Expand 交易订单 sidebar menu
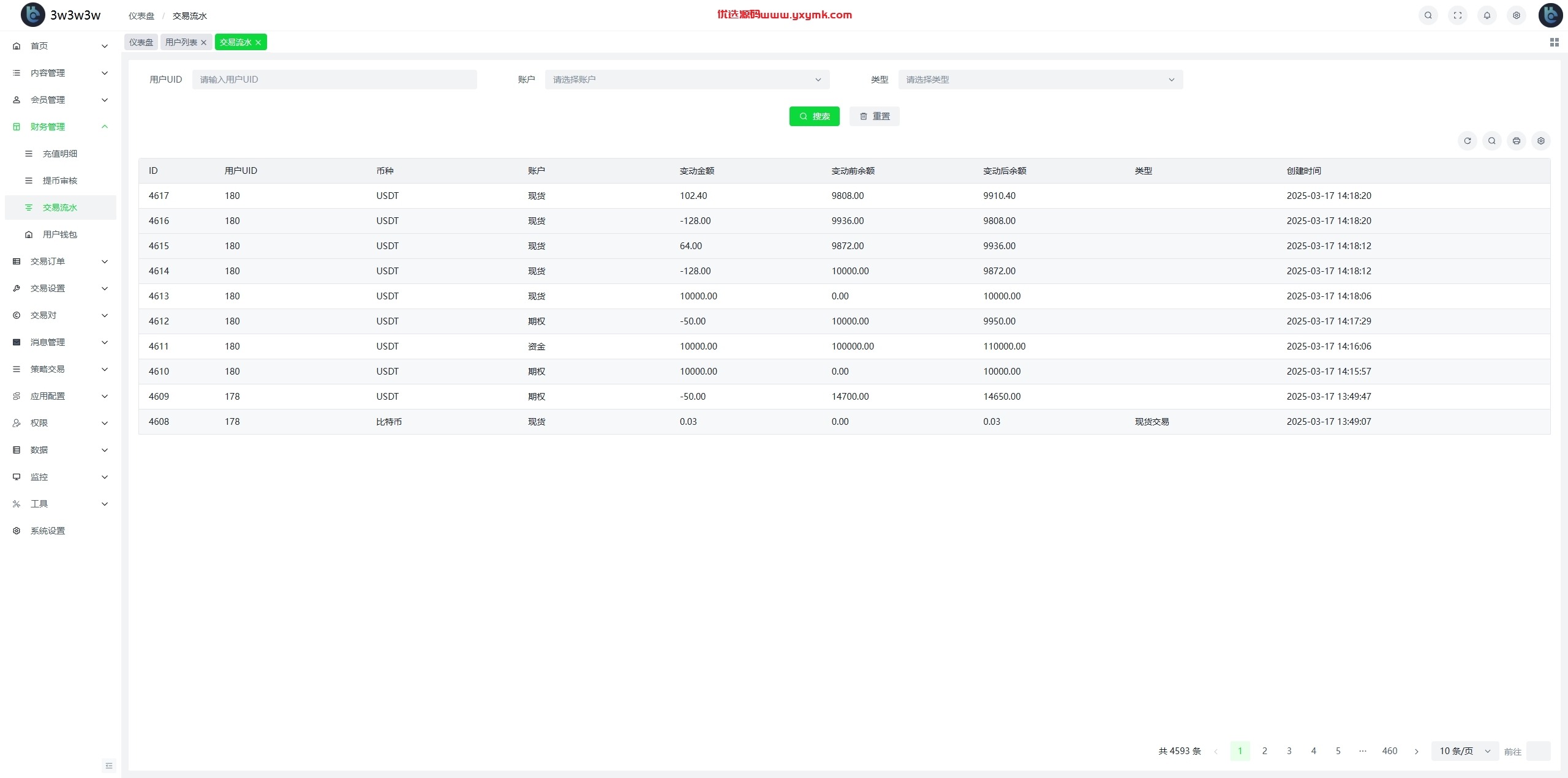The height and width of the screenshot is (778, 1568). [60, 261]
